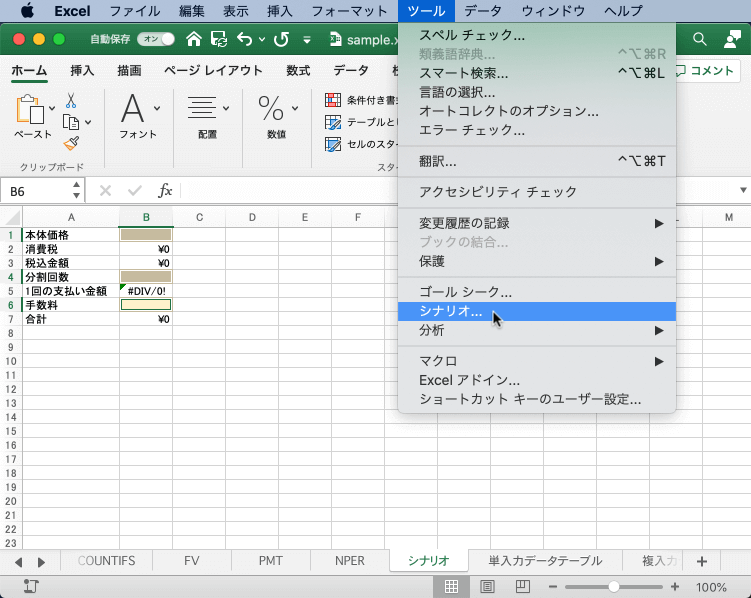This screenshot has height=598, width=751.
Task: Choose ゴール シーク... menu item
Action: pyautogui.click(x=536, y=292)
